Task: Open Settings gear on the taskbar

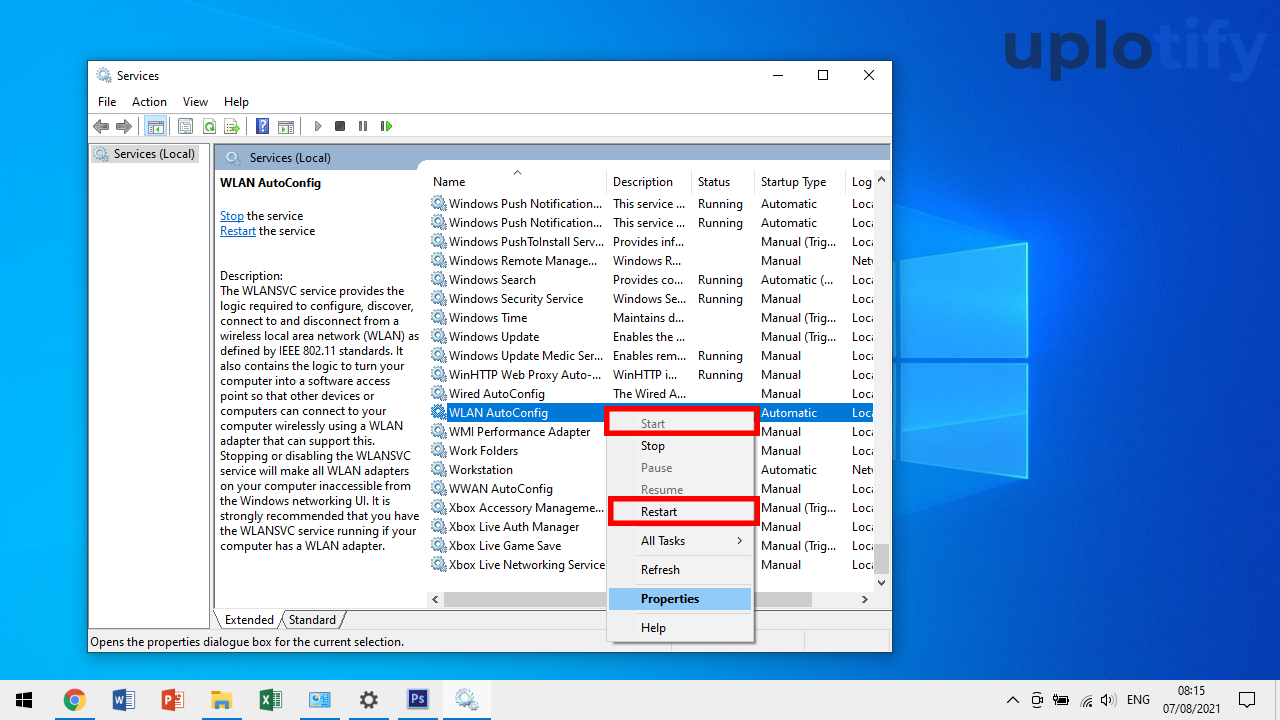Action: point(368,700)
